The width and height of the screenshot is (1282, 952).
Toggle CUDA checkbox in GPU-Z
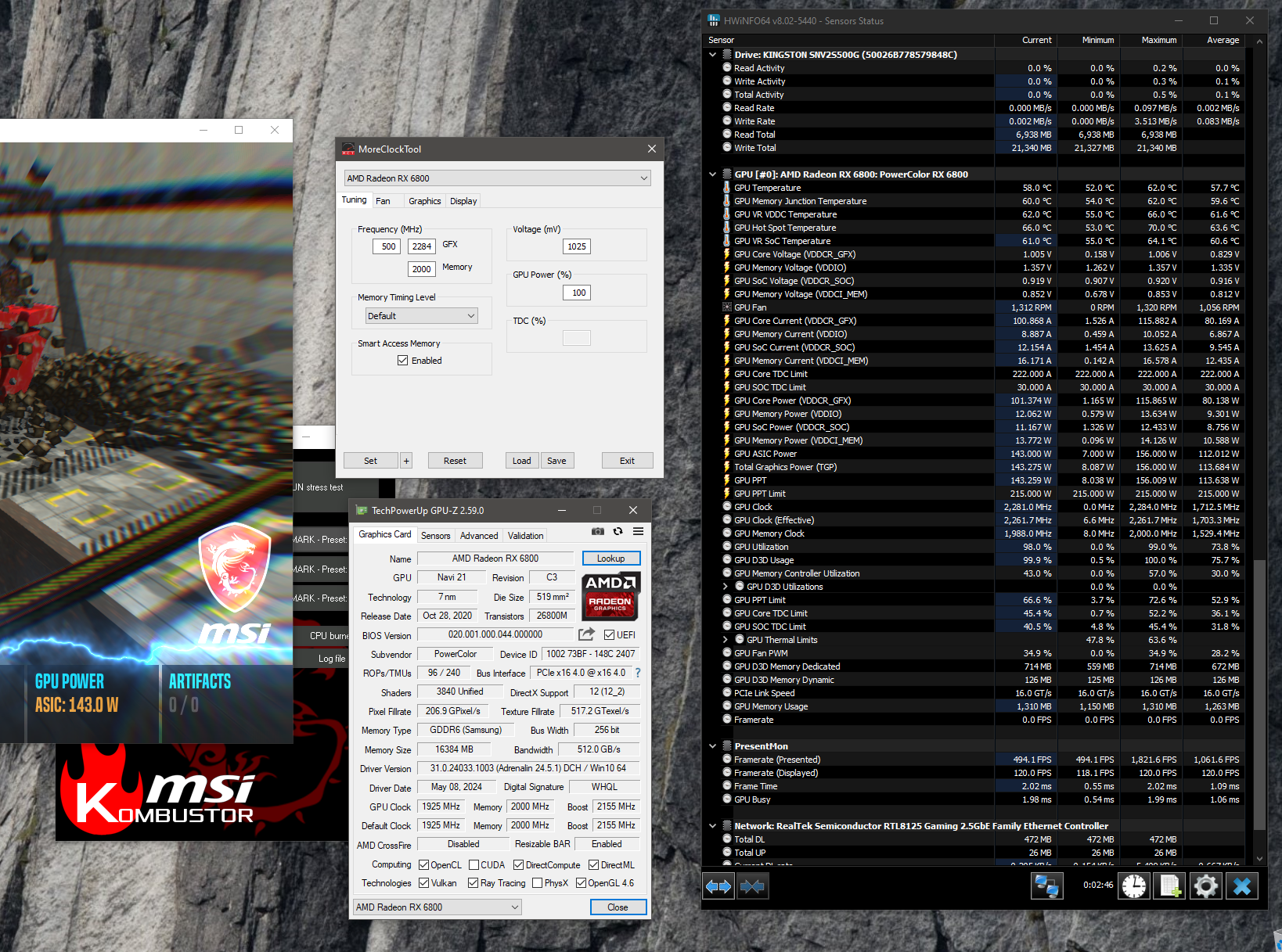(474, 864)
